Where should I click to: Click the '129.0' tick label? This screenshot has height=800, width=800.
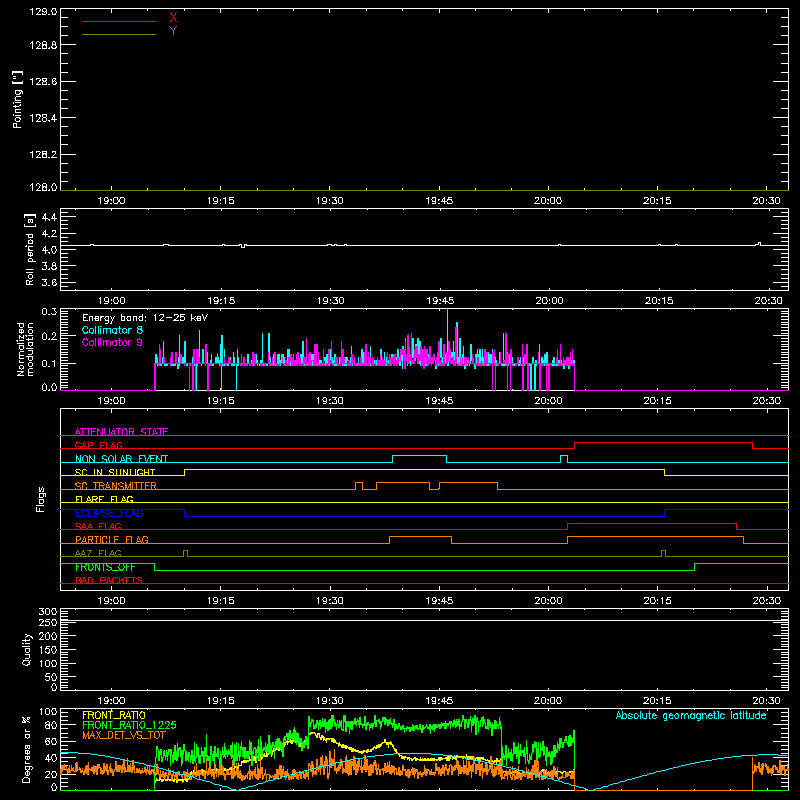[x=43, y=11]
